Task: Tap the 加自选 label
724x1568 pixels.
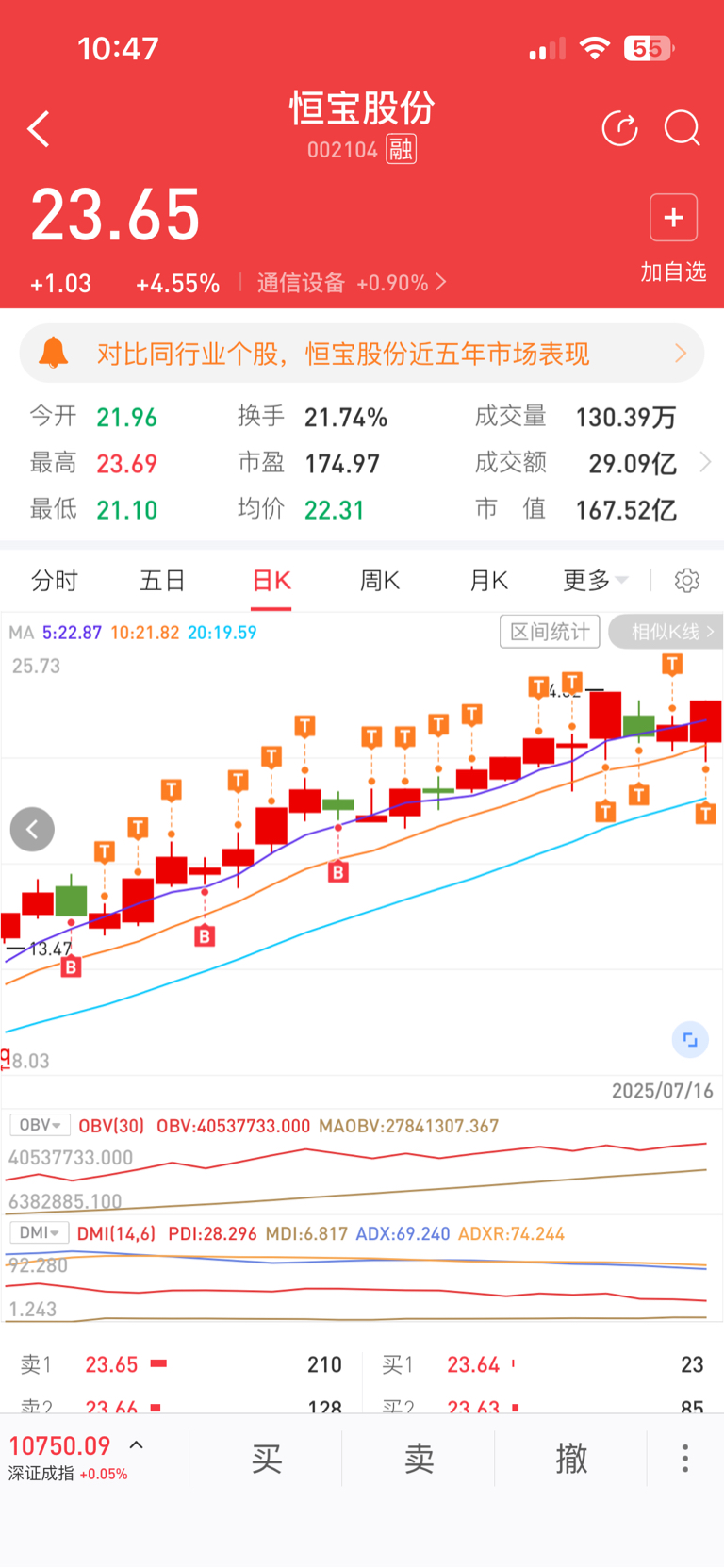Action: click(673, 272)
